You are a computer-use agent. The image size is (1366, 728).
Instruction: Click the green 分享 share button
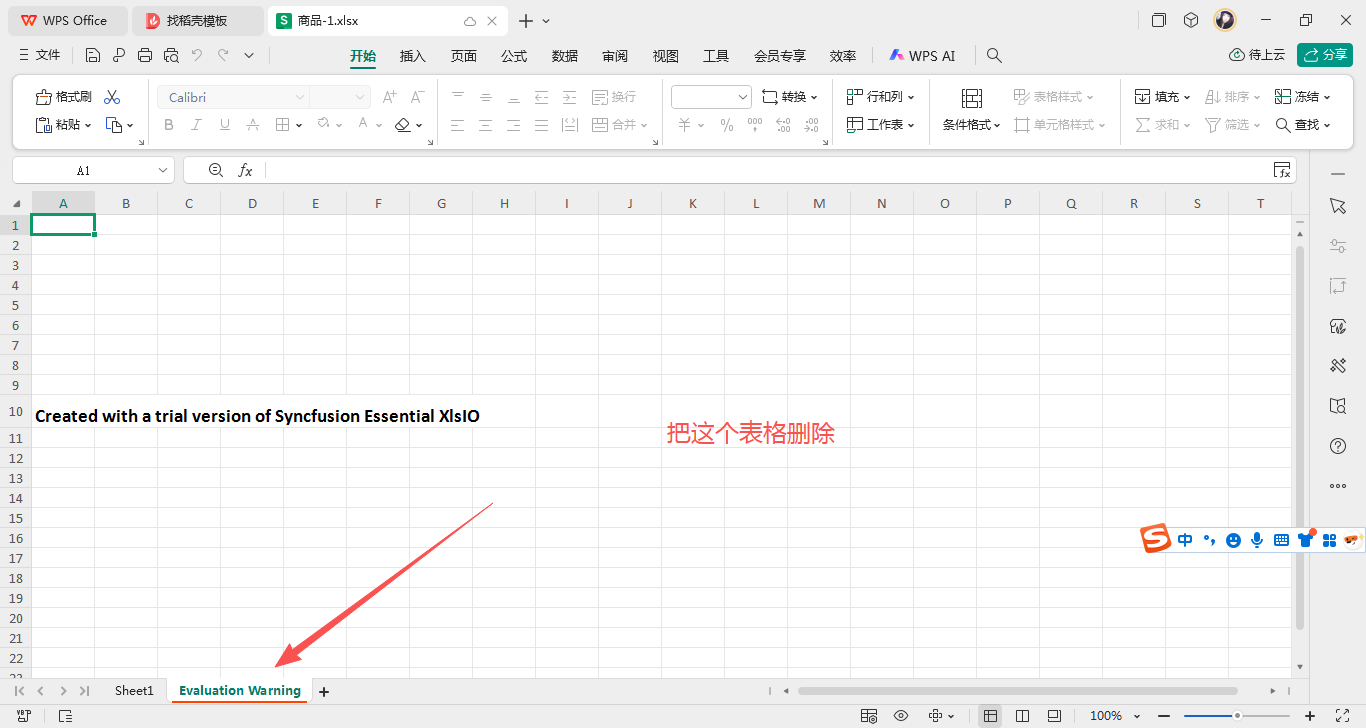(1324, 55)
